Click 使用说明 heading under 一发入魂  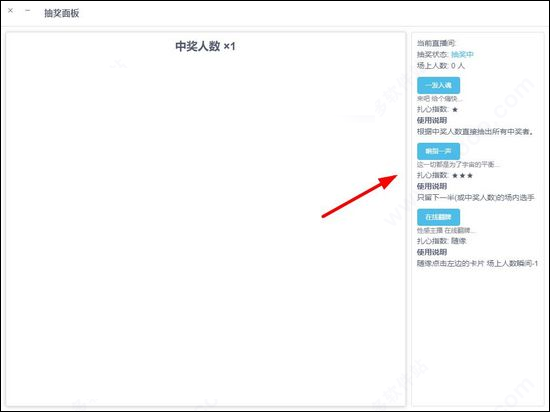pyautogui.click(x=432, y=120)
